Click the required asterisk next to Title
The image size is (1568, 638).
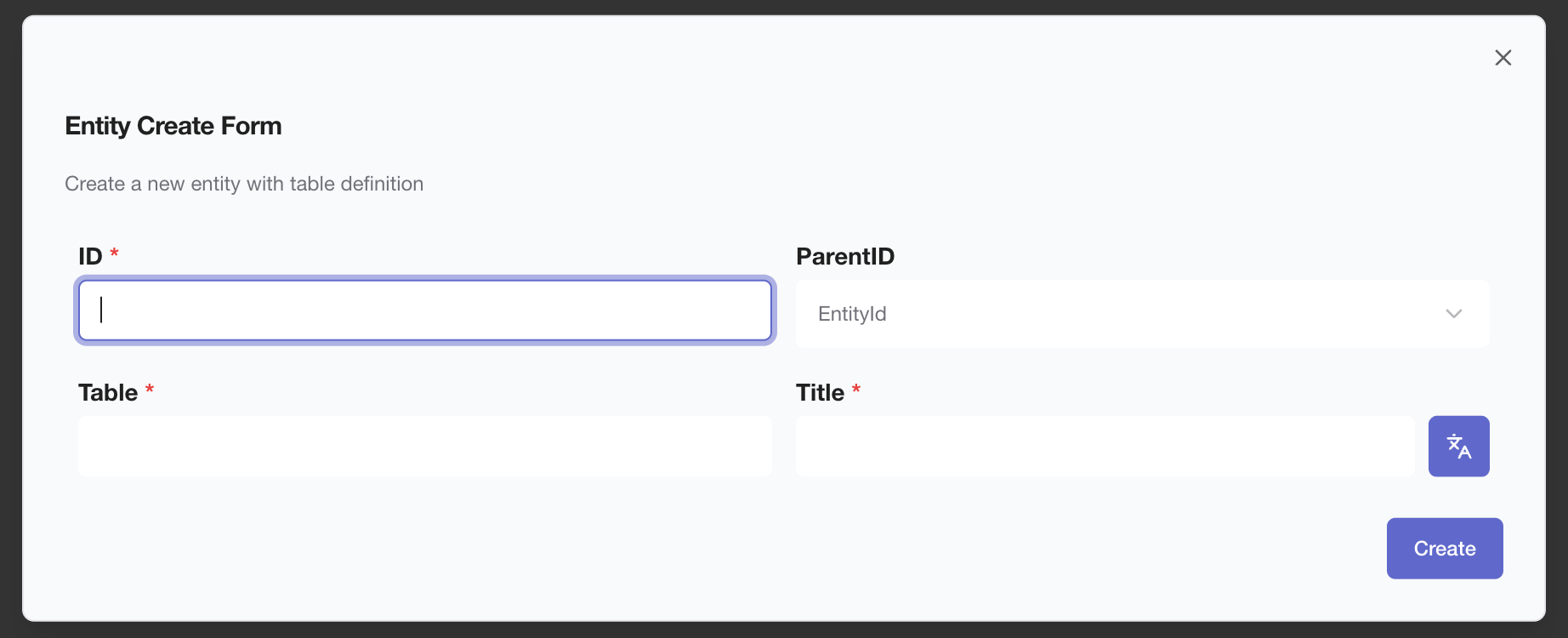856,390
